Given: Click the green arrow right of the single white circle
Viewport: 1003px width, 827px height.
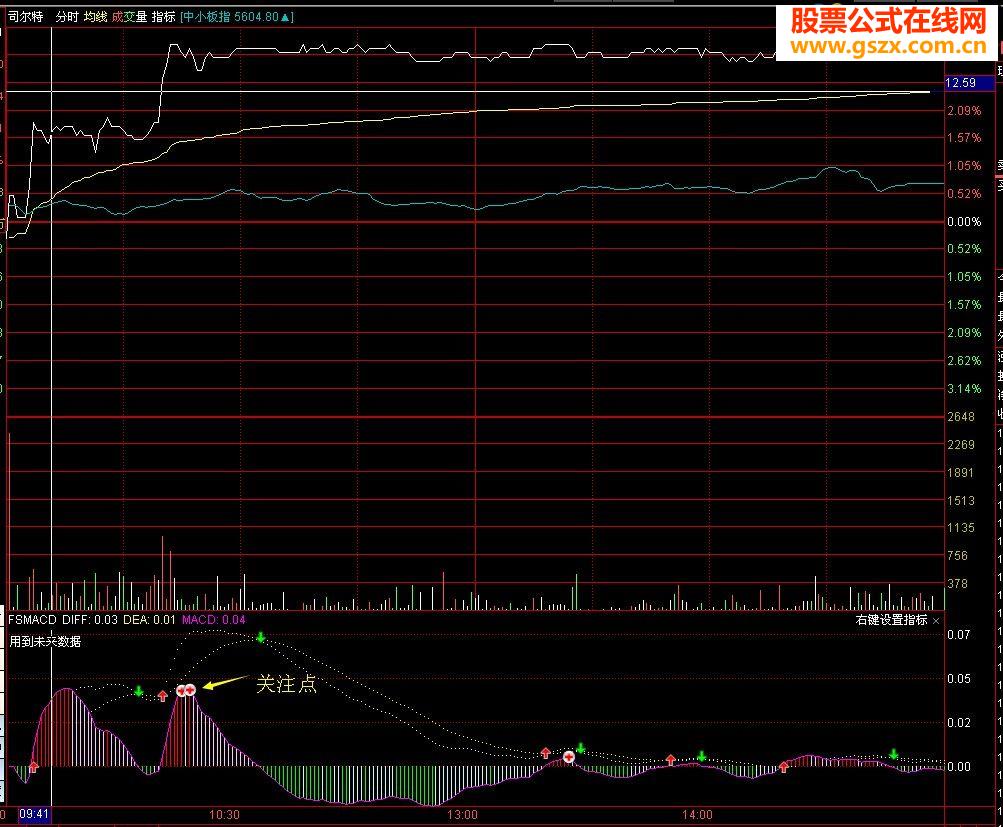Looking at the screenshot, I should tap(580, 748).
